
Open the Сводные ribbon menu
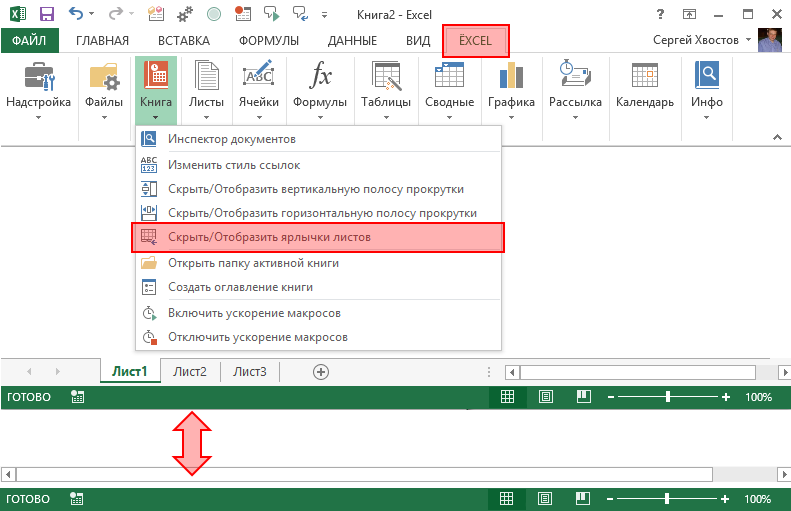(449, 91)
